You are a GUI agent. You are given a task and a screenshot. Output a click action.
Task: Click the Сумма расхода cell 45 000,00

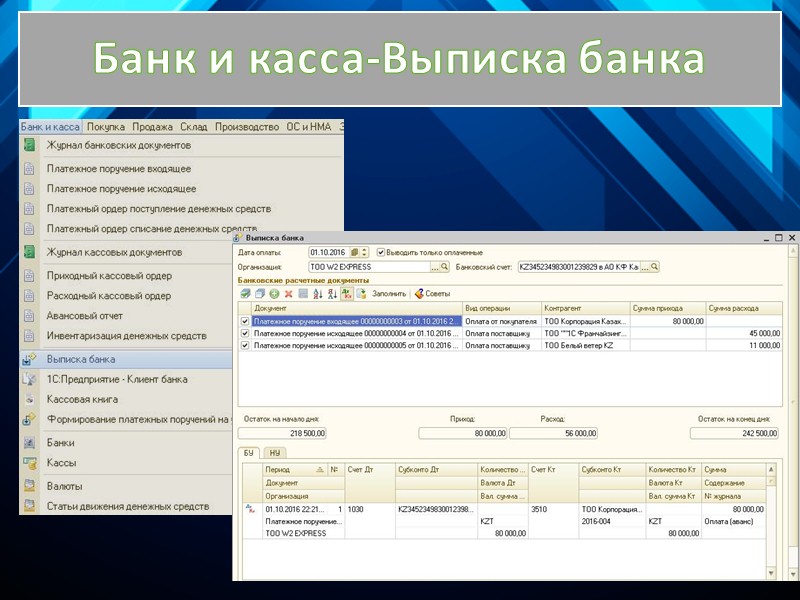744,333
